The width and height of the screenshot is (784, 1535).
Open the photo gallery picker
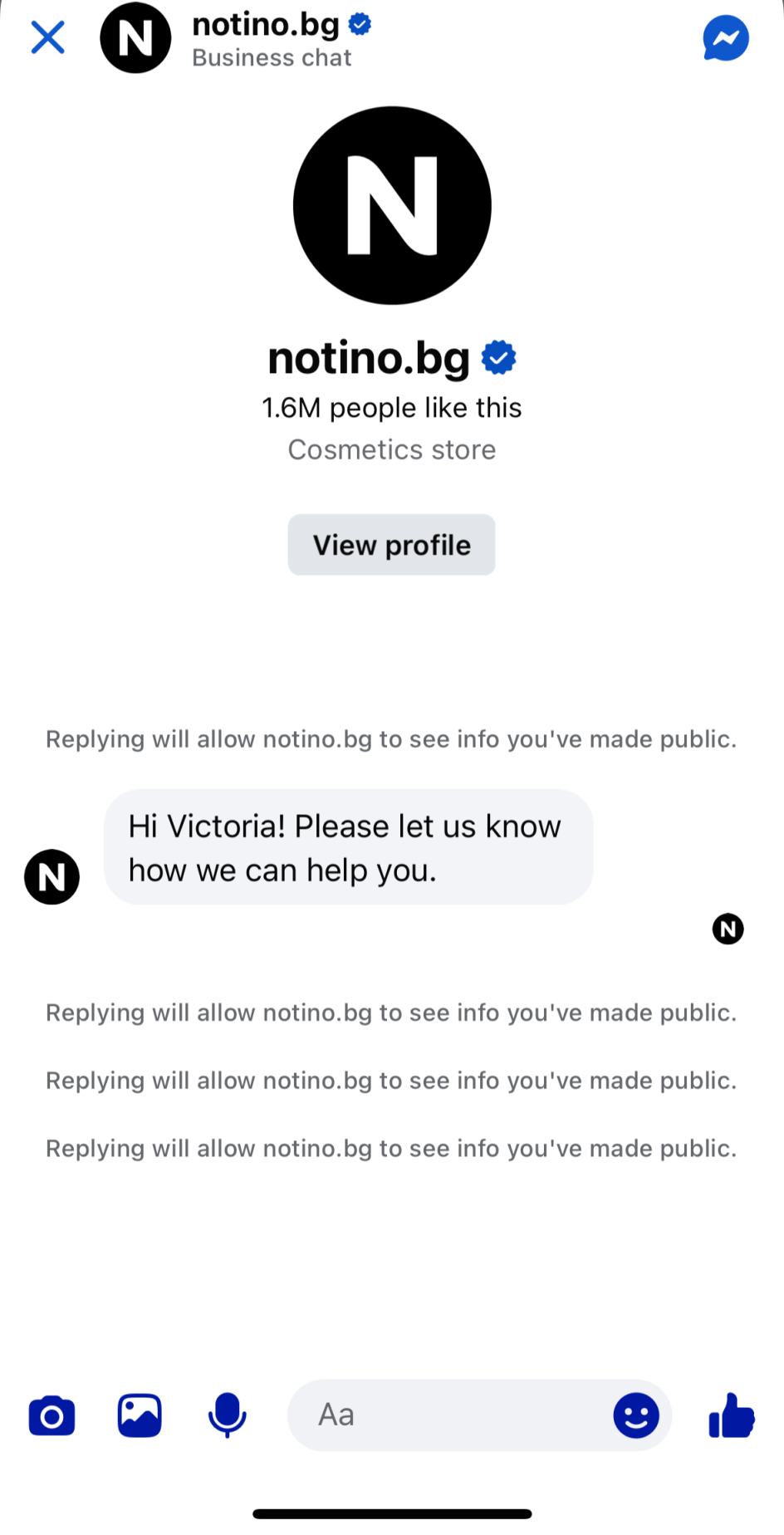(140, 1415)
